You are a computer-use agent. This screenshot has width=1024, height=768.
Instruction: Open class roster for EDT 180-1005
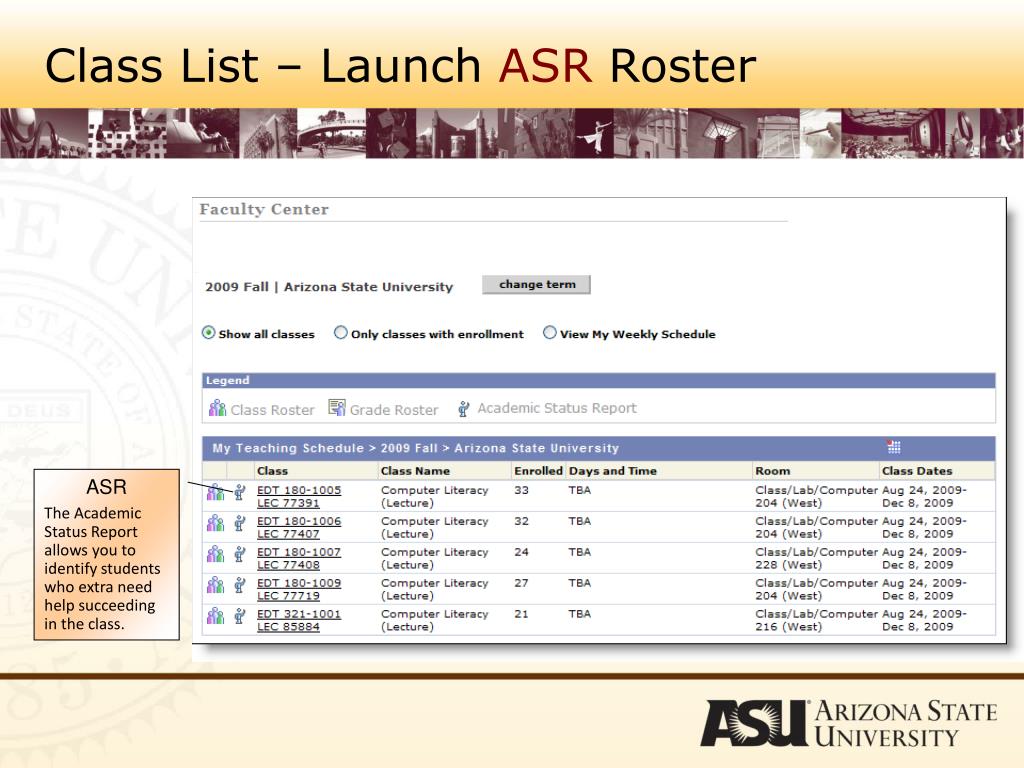pyautogui.click(x=216, y=492)
